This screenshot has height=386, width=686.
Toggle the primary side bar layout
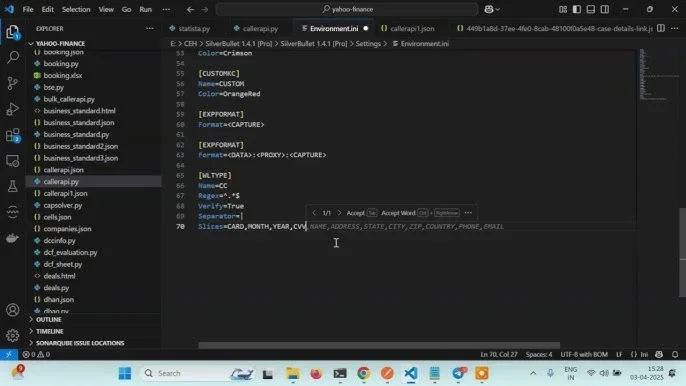tap(577, 9)
